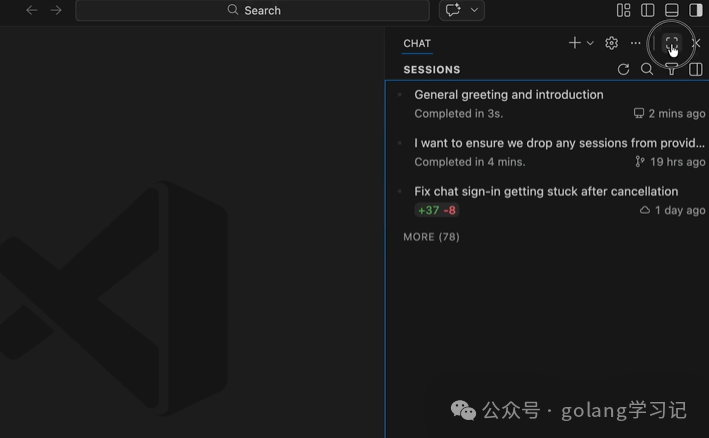Viewport: 709px width, 438px height.
Task: Go forward with the right arrow
Action: click(56, 10)
